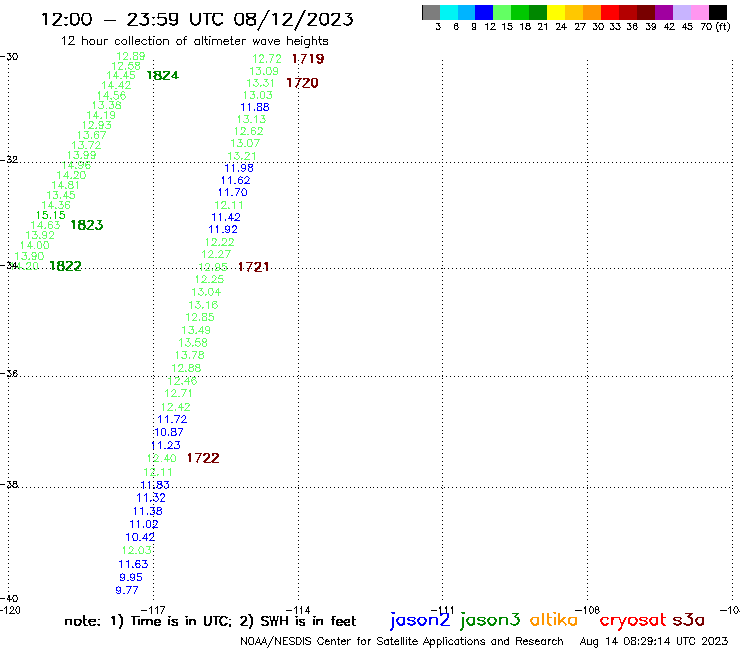Click the pass time label 1822
Screen dimensions: 740x650
coord(65,266)
